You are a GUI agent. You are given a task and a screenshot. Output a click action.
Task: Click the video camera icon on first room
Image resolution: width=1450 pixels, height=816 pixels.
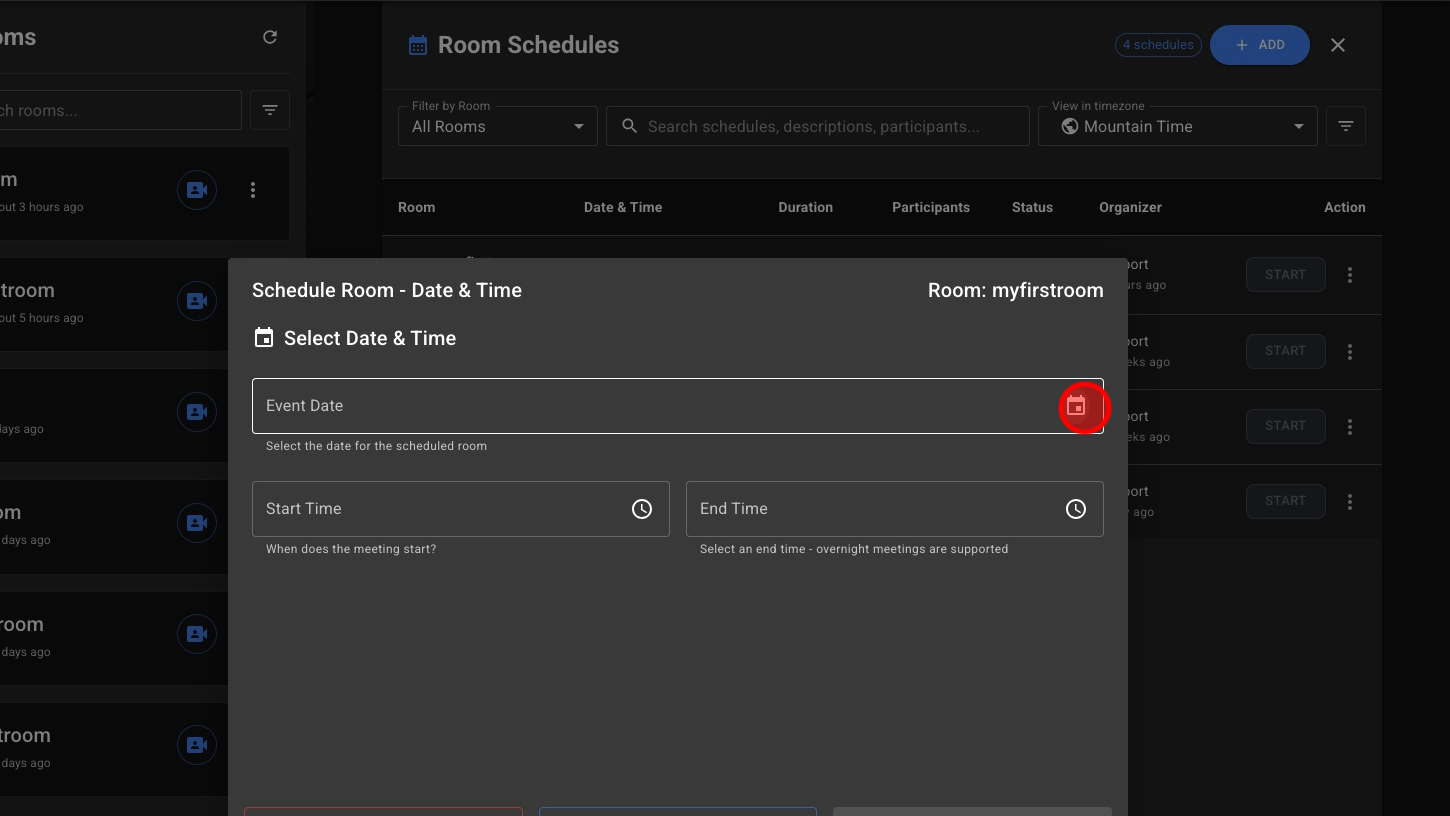point(197,190)
